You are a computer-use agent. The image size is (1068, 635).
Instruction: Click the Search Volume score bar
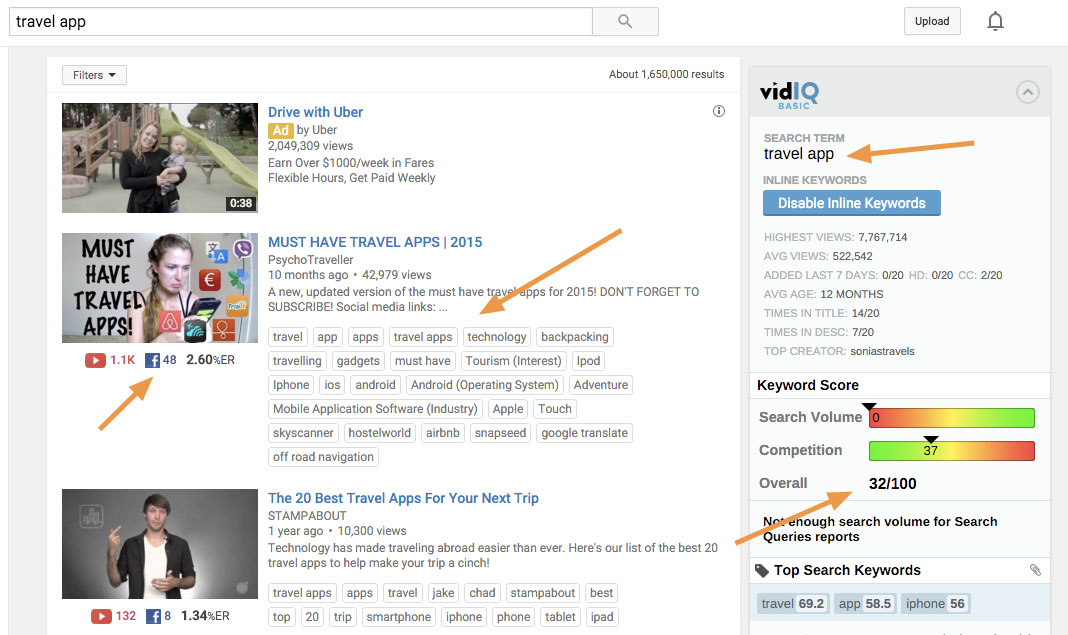click(x=952, y=418)
